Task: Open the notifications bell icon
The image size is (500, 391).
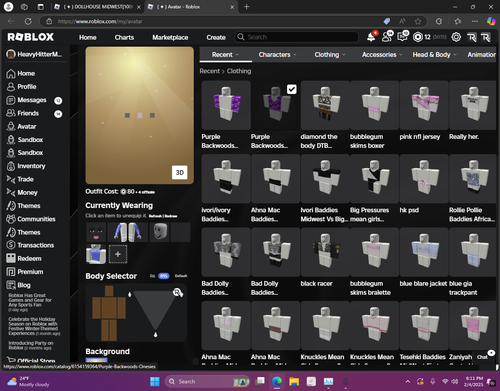Action: click(x=371, y=37)
